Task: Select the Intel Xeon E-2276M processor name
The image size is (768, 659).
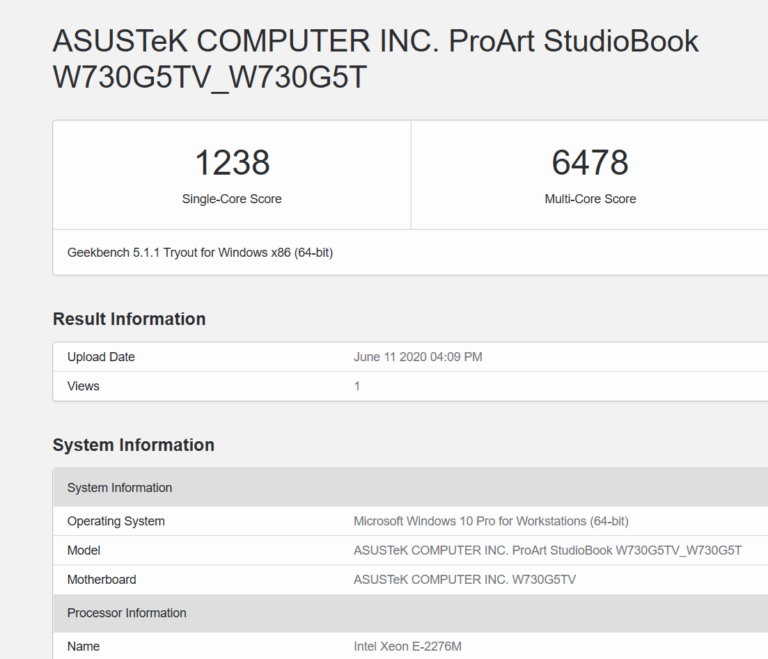Action: coord(408,646)
